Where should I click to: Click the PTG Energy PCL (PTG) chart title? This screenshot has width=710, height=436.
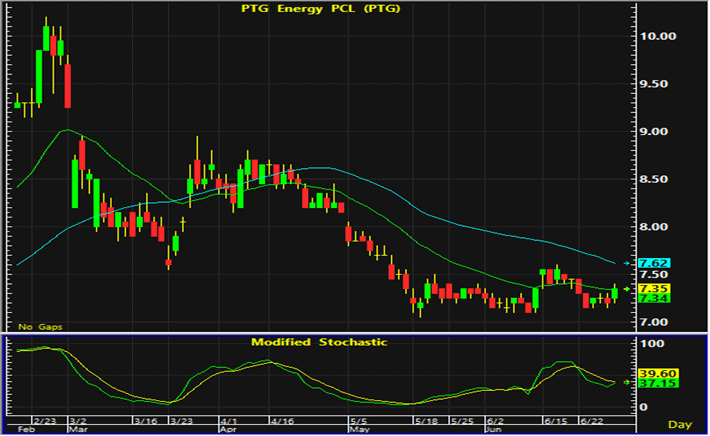(321, 9)
